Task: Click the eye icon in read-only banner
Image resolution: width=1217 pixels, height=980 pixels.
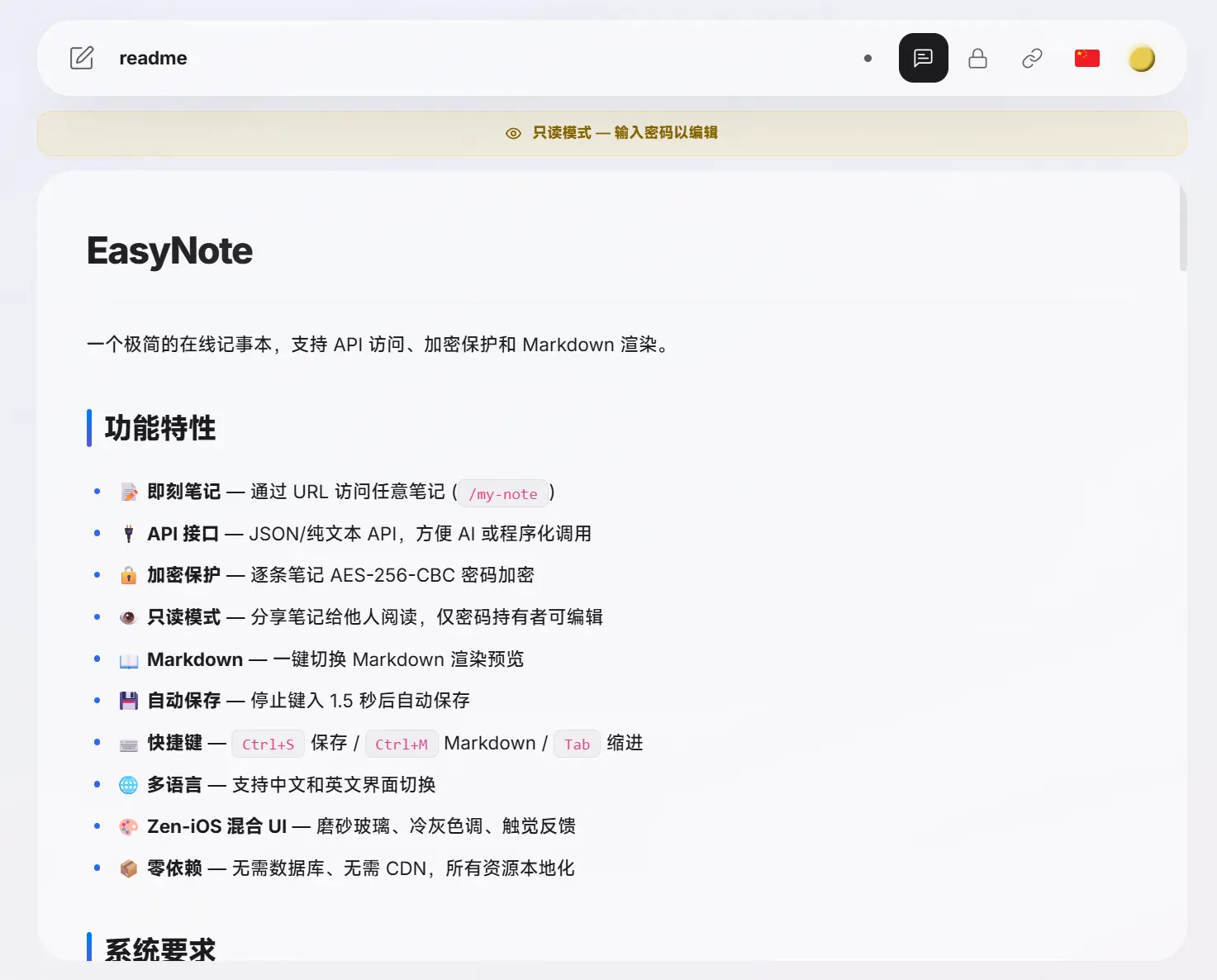Action: [513, 133]
